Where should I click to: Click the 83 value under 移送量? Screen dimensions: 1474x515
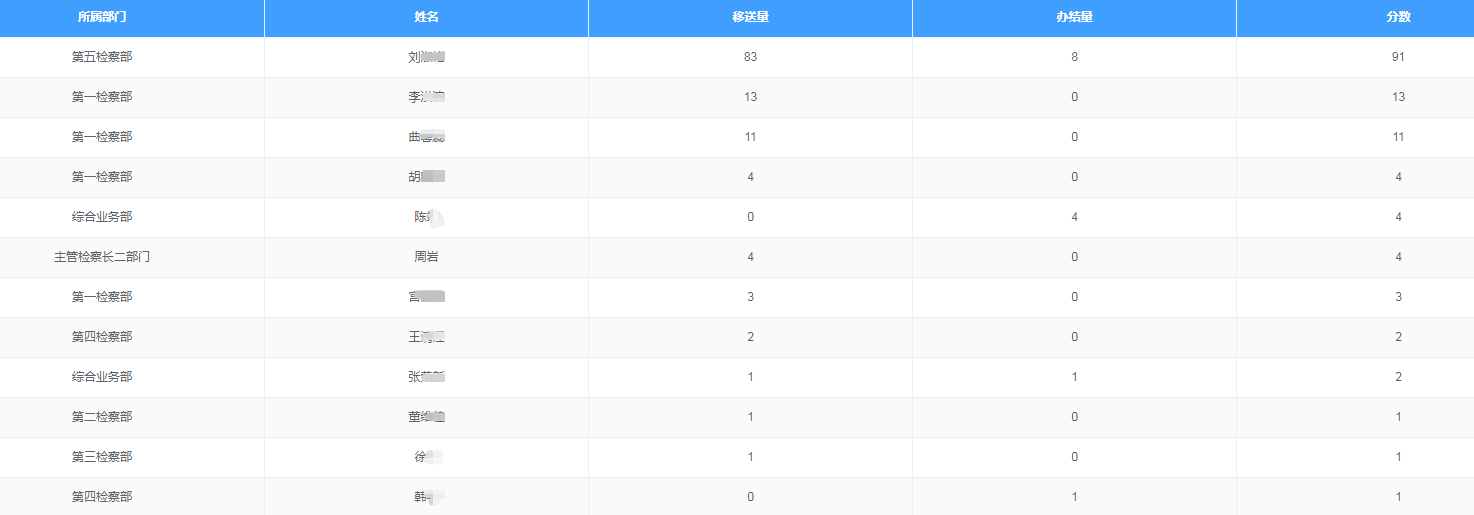point(750,57)
